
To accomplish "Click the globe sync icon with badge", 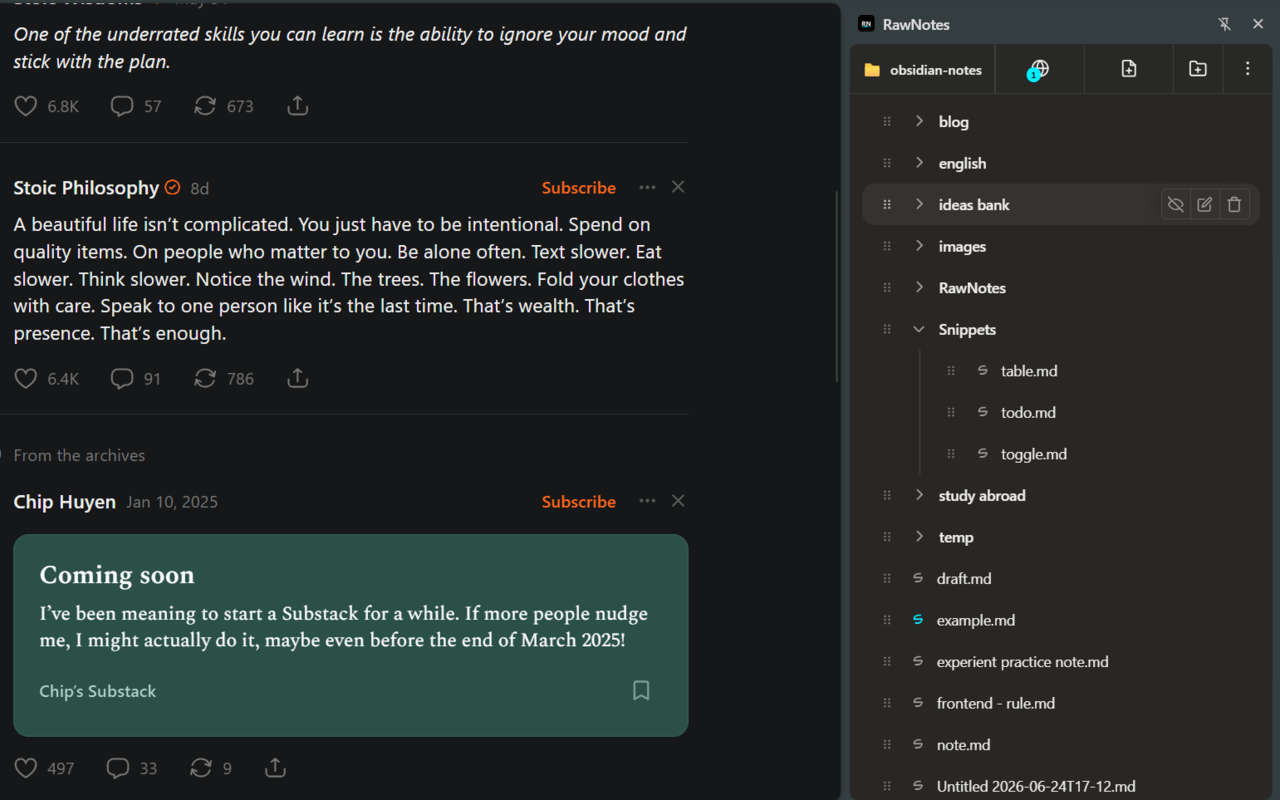I will click(1039, 69).
